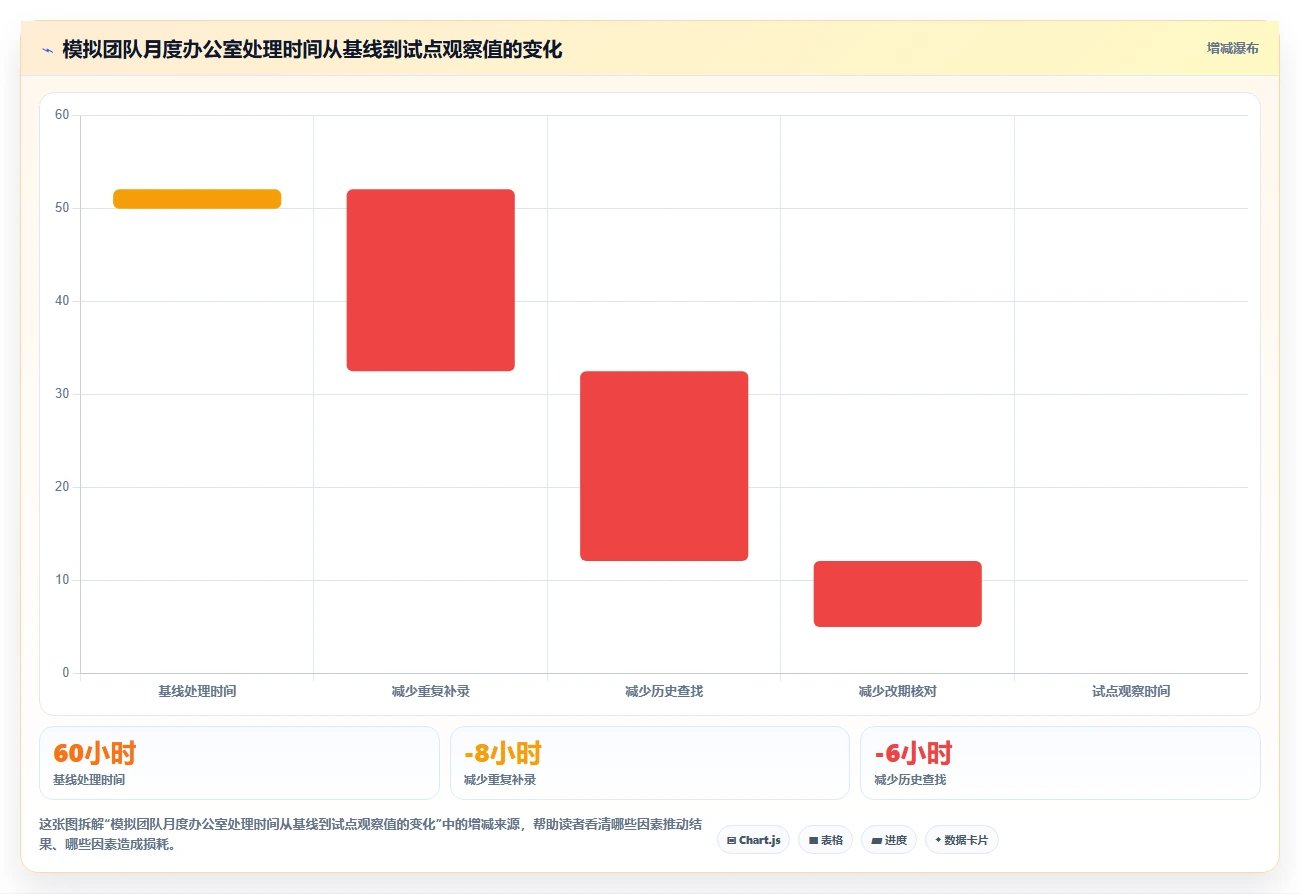Click the 减少改期核对 x-axis label
The width and height of the screenshot is (1300, 894).
(x=898, y=691)
